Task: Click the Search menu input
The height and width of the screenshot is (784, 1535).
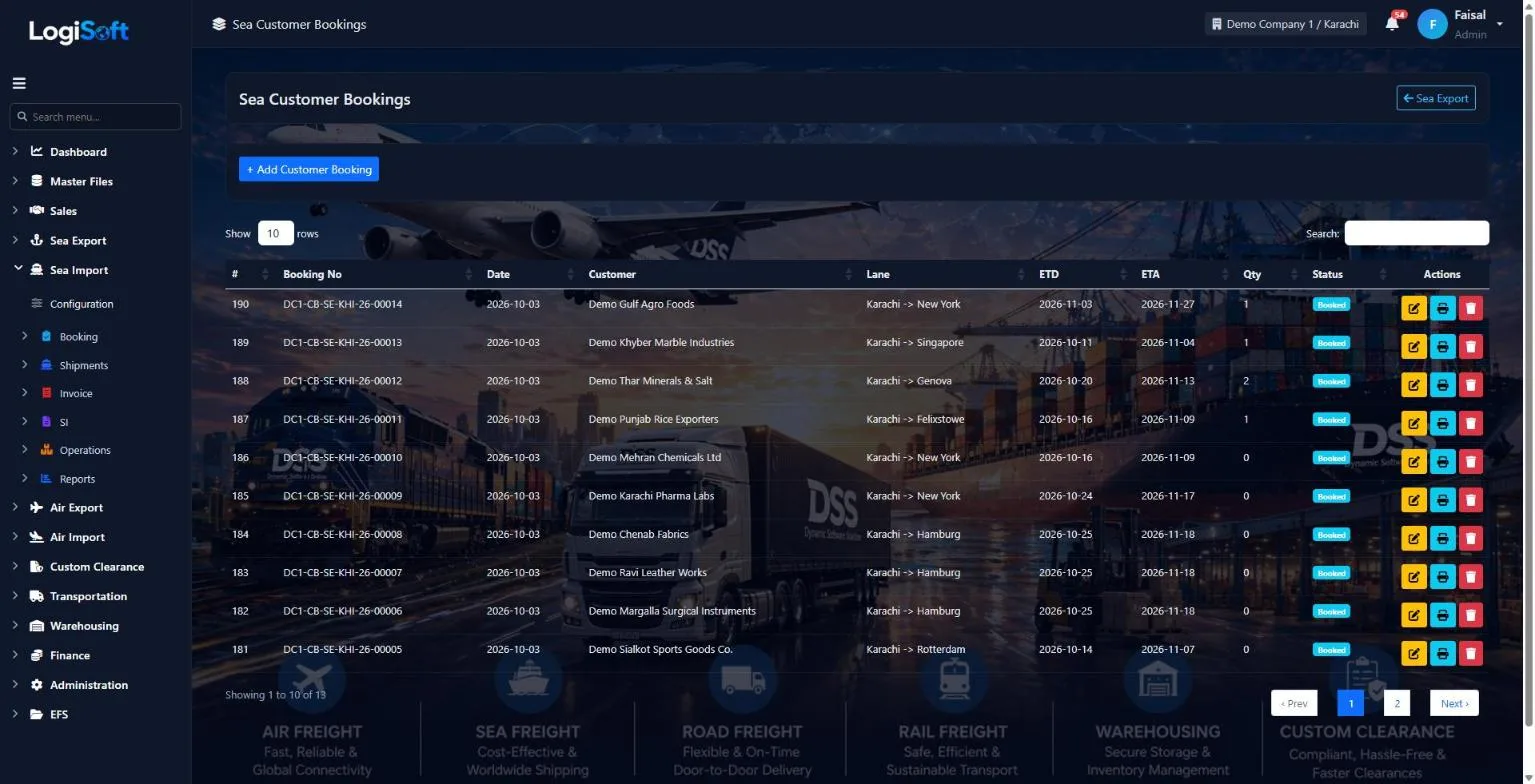Action: coord(95,117)
